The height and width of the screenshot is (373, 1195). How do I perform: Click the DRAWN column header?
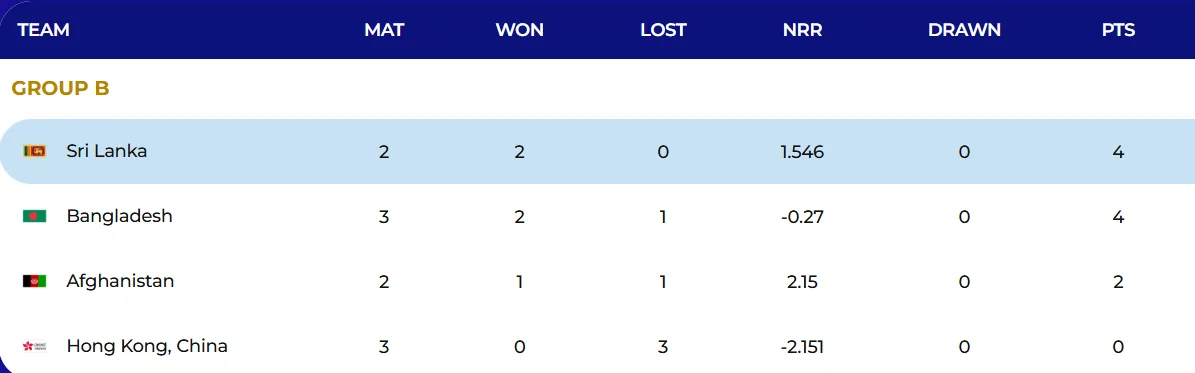tap(964, 30)
